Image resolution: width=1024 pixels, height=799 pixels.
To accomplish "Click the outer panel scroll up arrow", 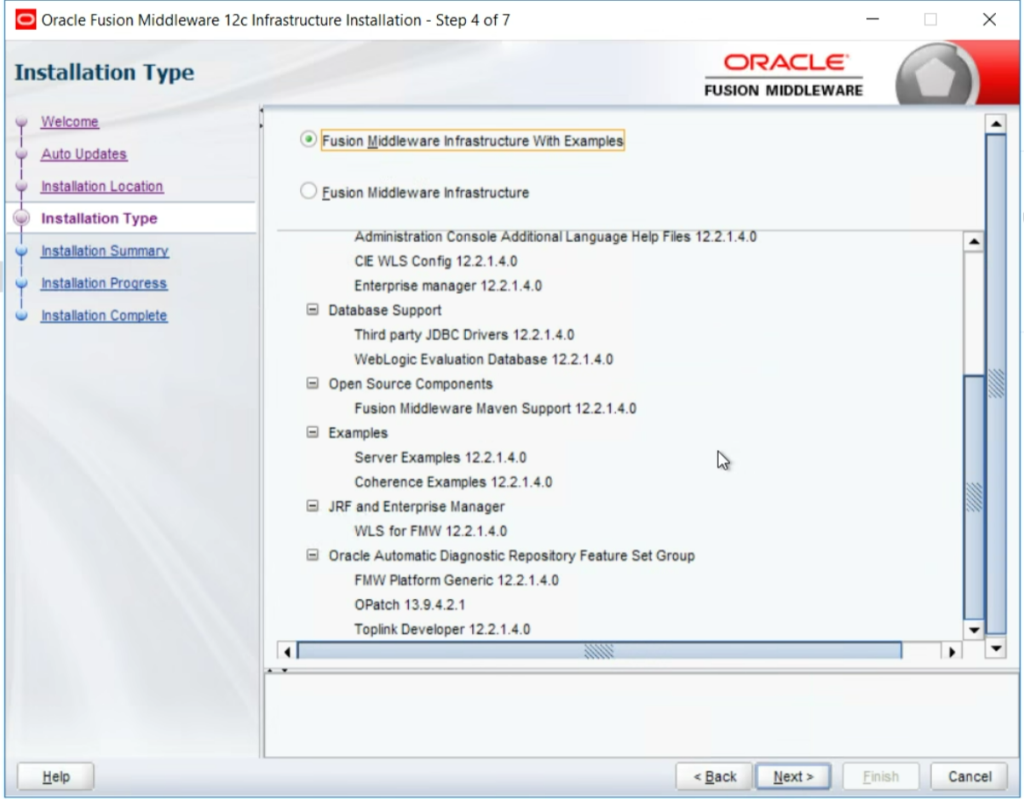I will point(996,123).
